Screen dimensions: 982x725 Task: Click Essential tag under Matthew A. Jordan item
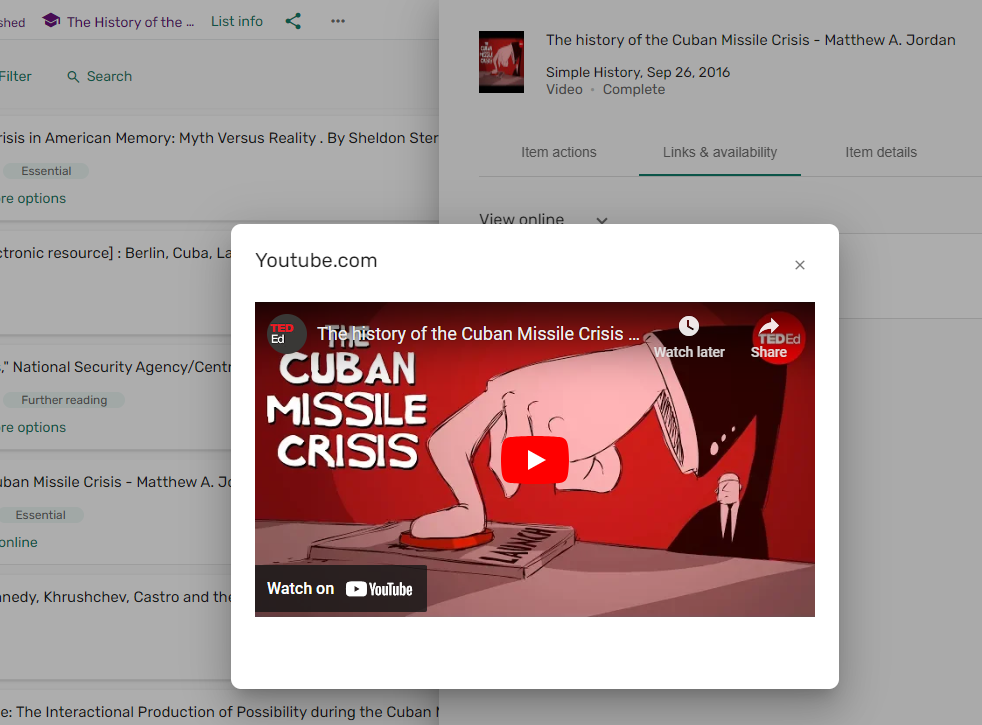41,515
